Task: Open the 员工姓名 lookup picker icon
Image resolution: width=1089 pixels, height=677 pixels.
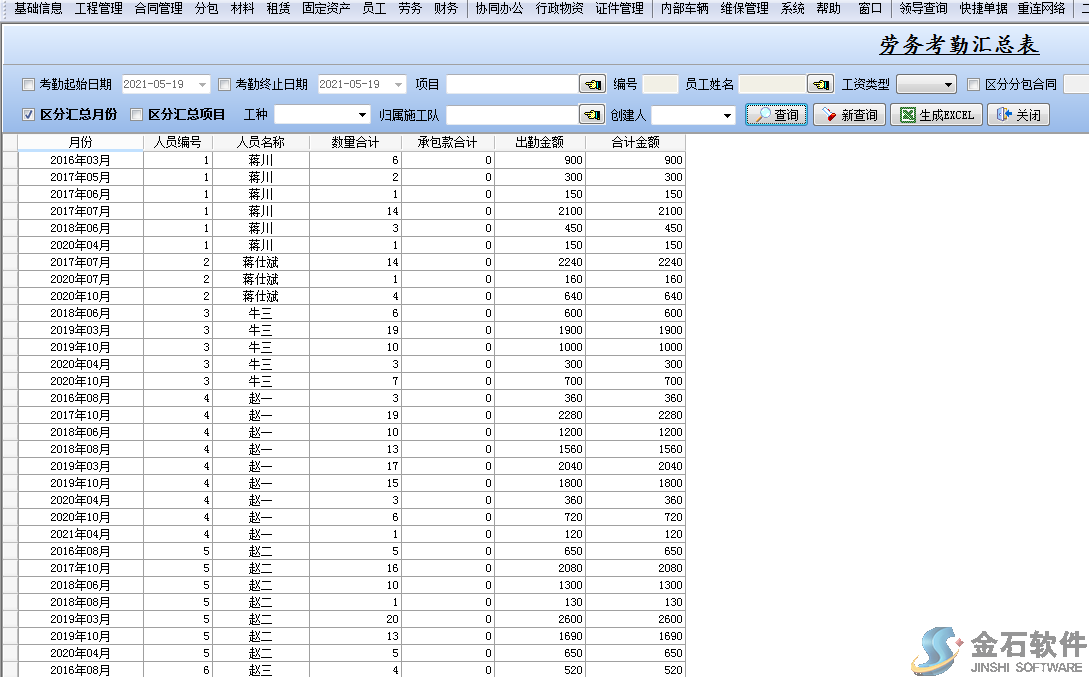Action: coord(821,85)
